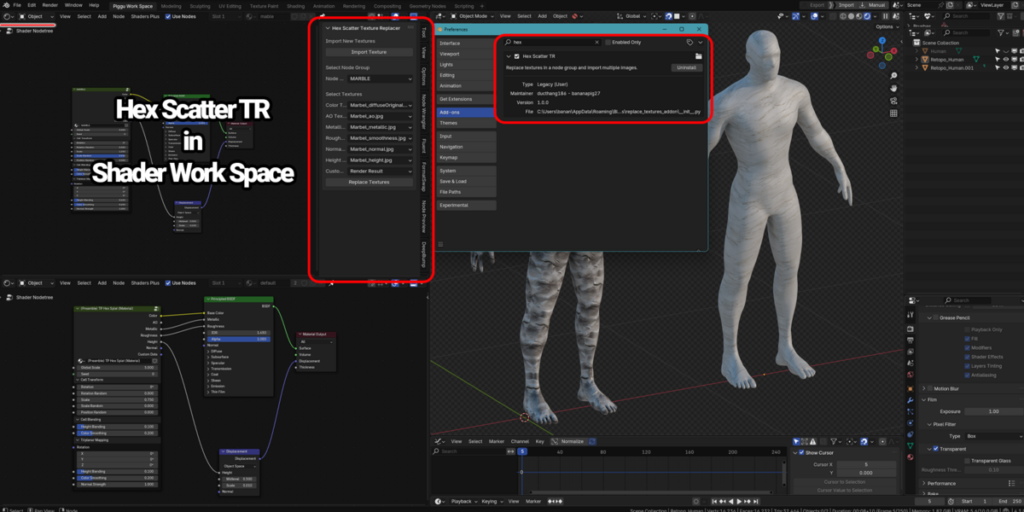This screenshot has height=512, width=1024.
Task: Open the Height Marbel_height.jpg dropdown
Action: (x=380, y=160)
